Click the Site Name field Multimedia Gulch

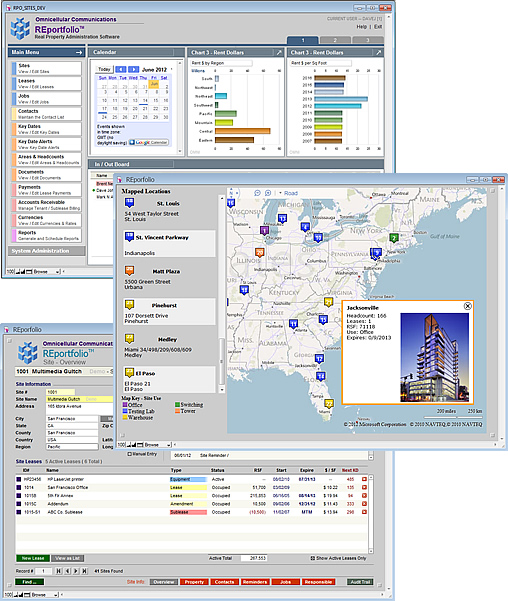(79, 399)
